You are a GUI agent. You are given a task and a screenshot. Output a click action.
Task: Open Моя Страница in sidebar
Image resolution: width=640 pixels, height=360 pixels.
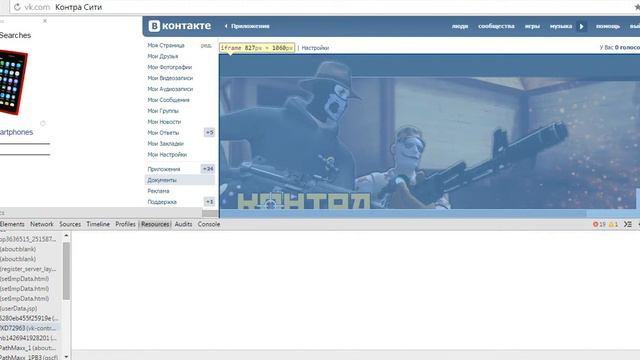pos(166,45)
